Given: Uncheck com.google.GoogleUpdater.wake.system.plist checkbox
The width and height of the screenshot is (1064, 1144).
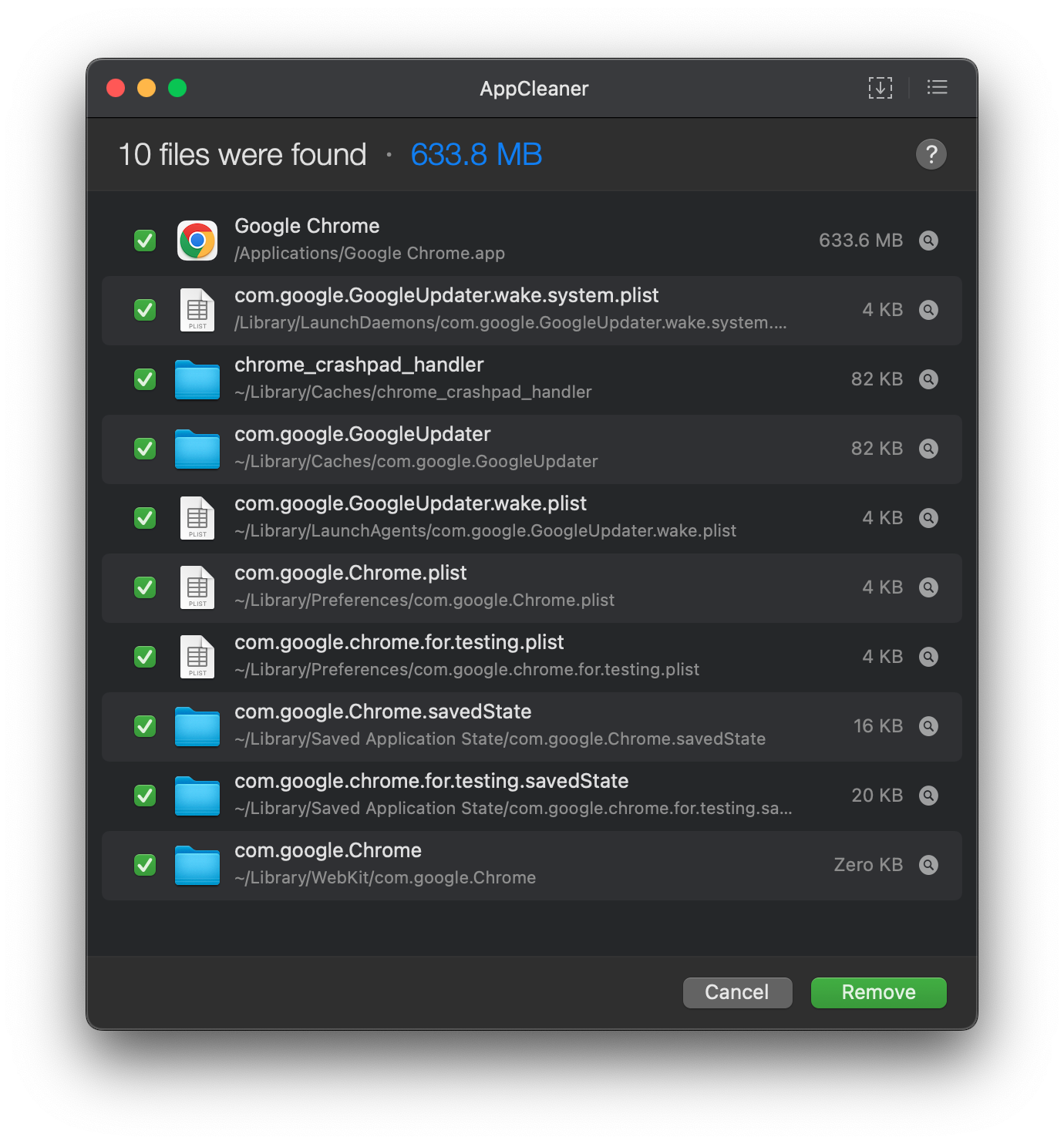Looking at the screenshot, I should [145, 310].
